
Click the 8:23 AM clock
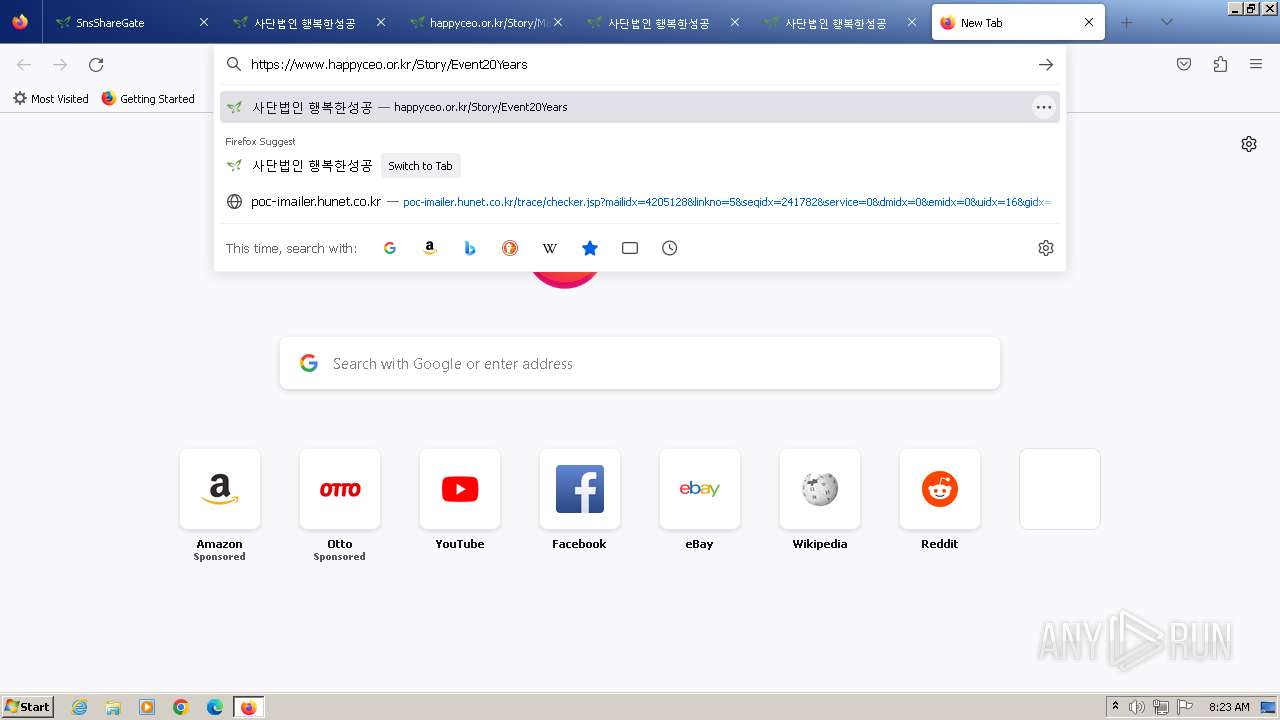pyautogui.click(x=1229, y=707)
